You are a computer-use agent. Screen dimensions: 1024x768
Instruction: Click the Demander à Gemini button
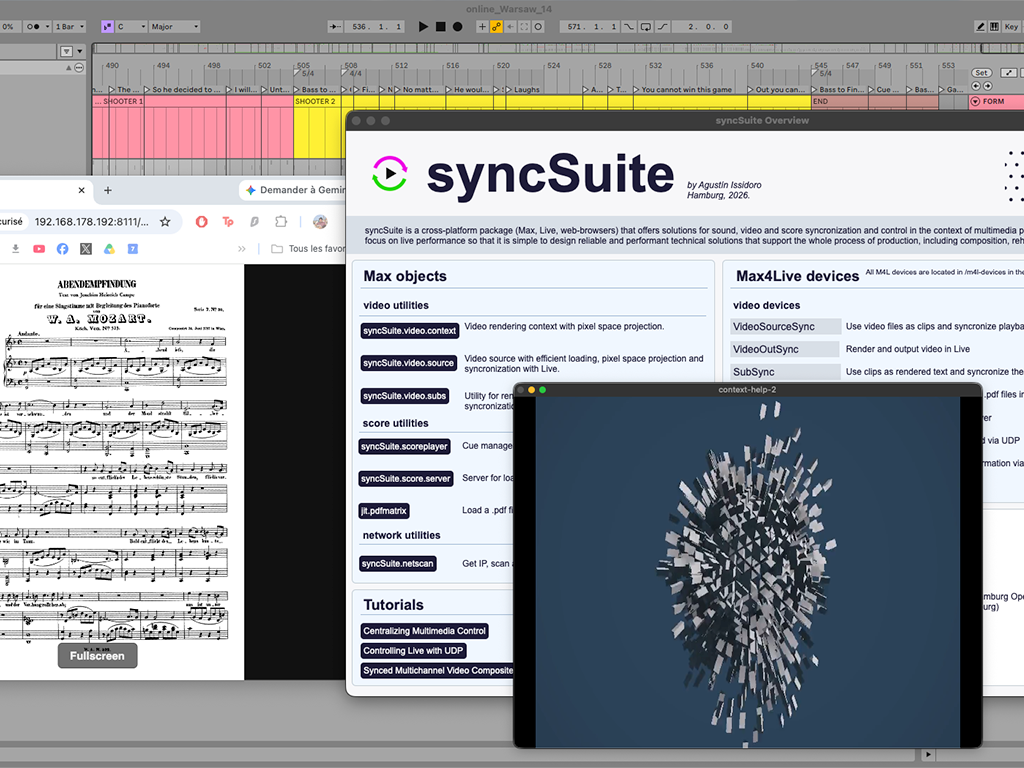[294, 190]
